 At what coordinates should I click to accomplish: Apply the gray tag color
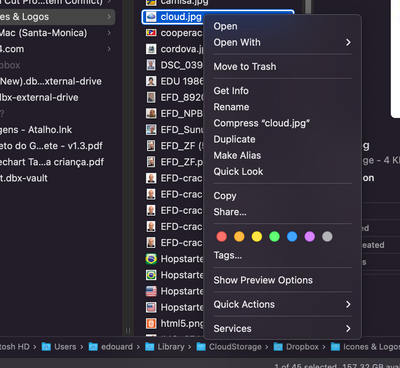[x=327, y=237]
